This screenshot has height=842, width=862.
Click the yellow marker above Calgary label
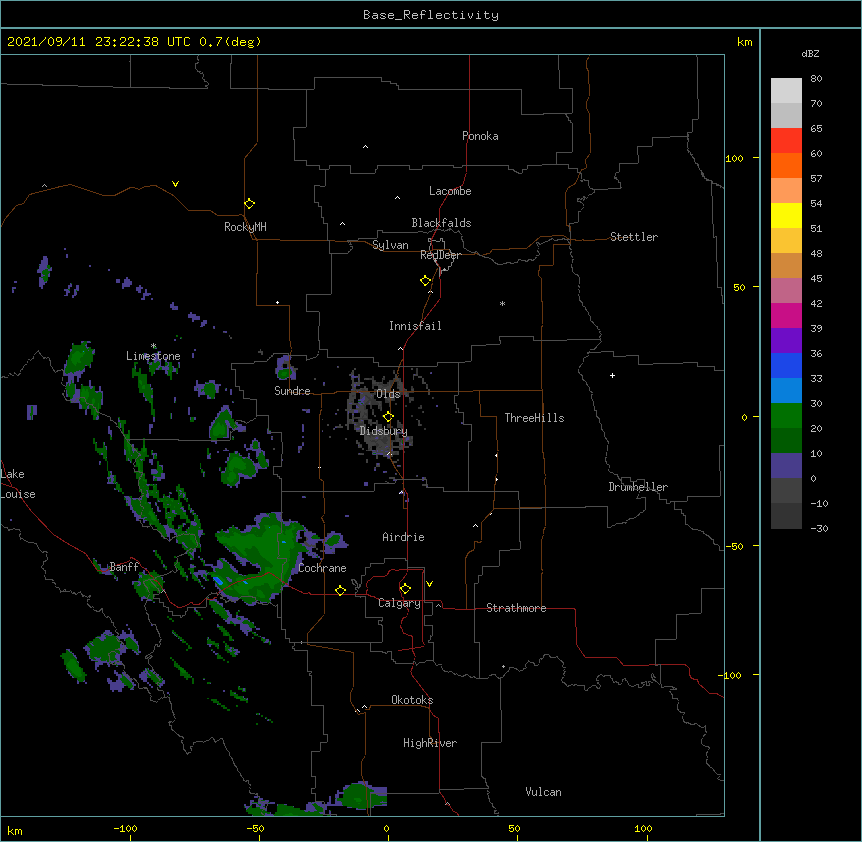[405, 589]
